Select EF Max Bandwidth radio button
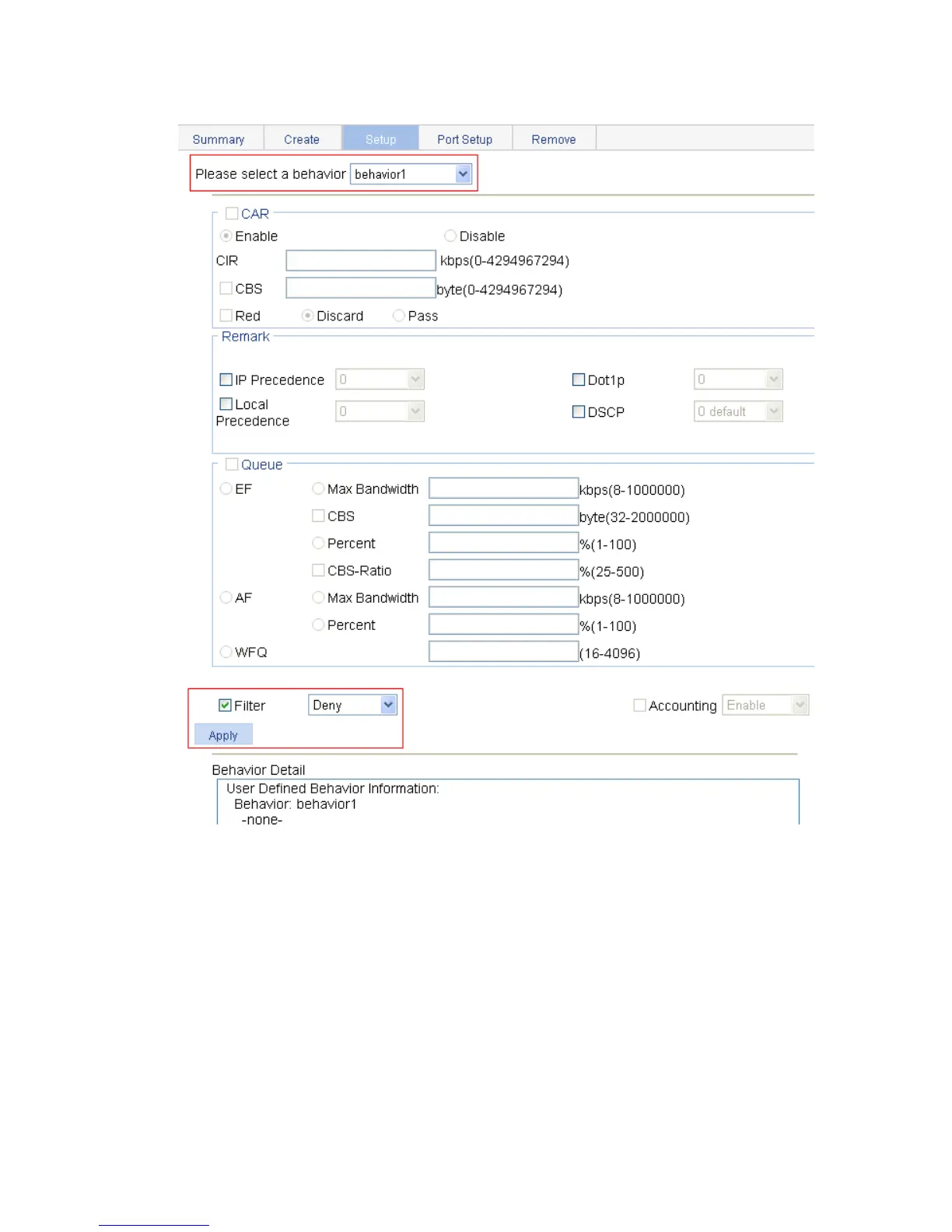 pos(318,488)
